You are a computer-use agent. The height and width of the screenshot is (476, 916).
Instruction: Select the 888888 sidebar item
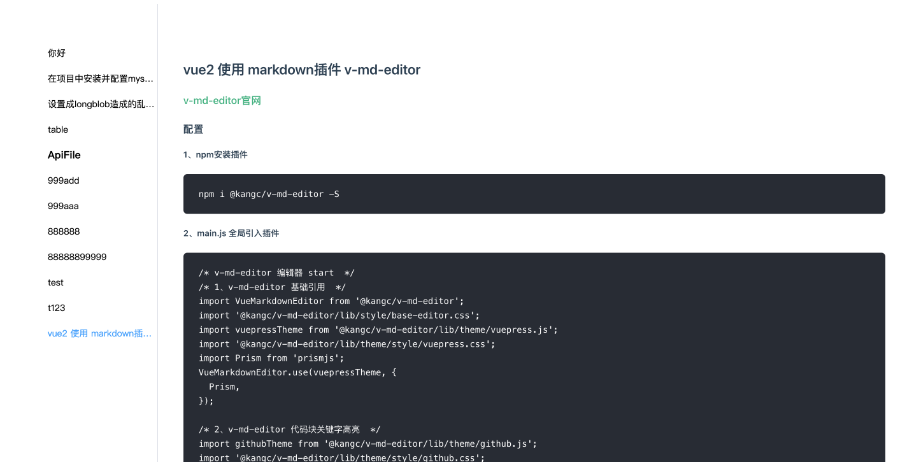[64, 231]
